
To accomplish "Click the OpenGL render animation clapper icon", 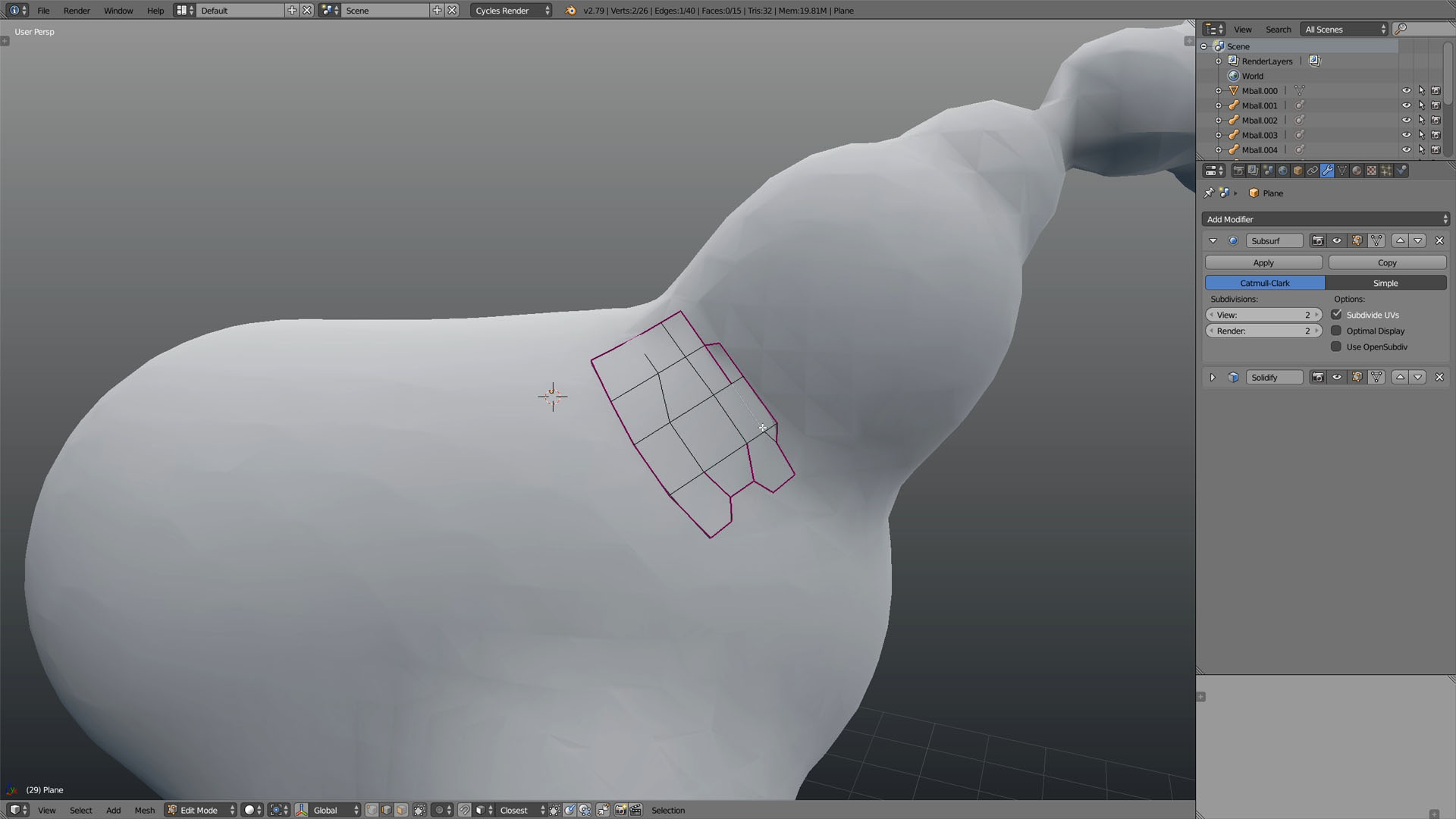I will (635, 810).
